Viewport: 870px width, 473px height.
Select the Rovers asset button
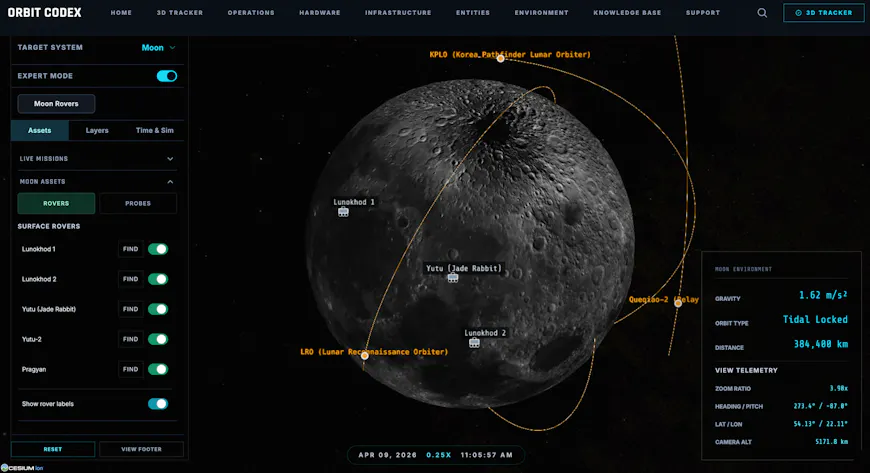(56, 204)
